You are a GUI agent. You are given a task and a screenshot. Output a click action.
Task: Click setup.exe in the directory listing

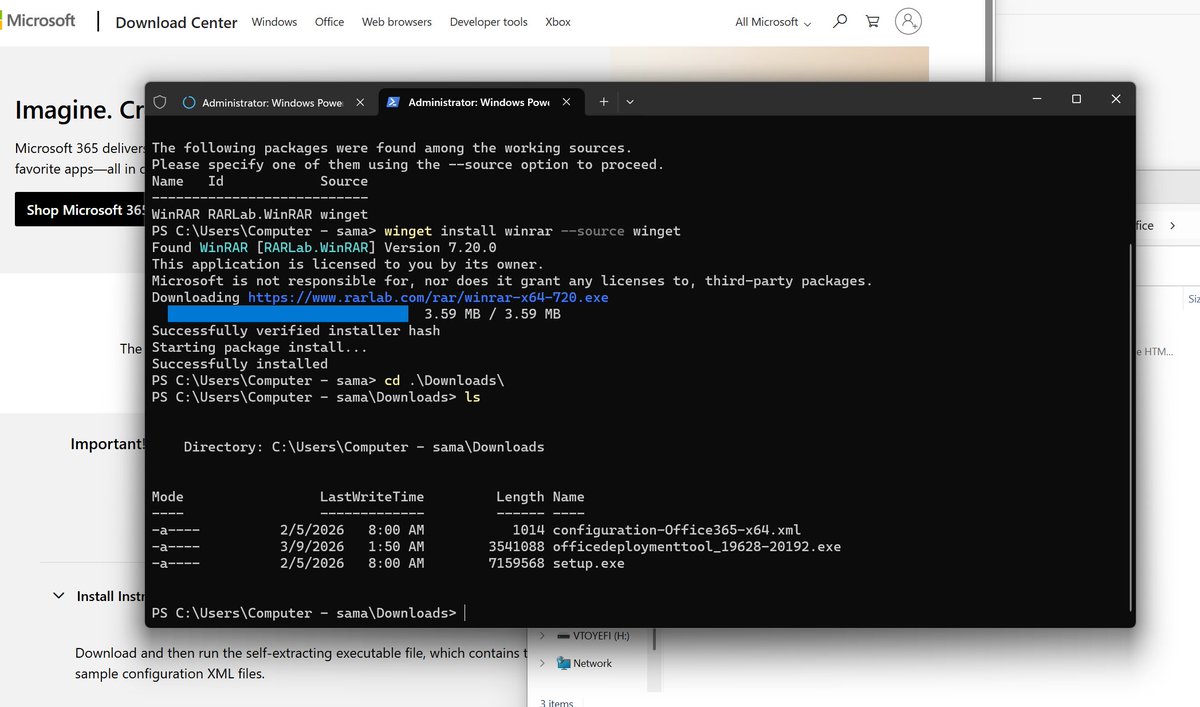click(x=588, y=564)
